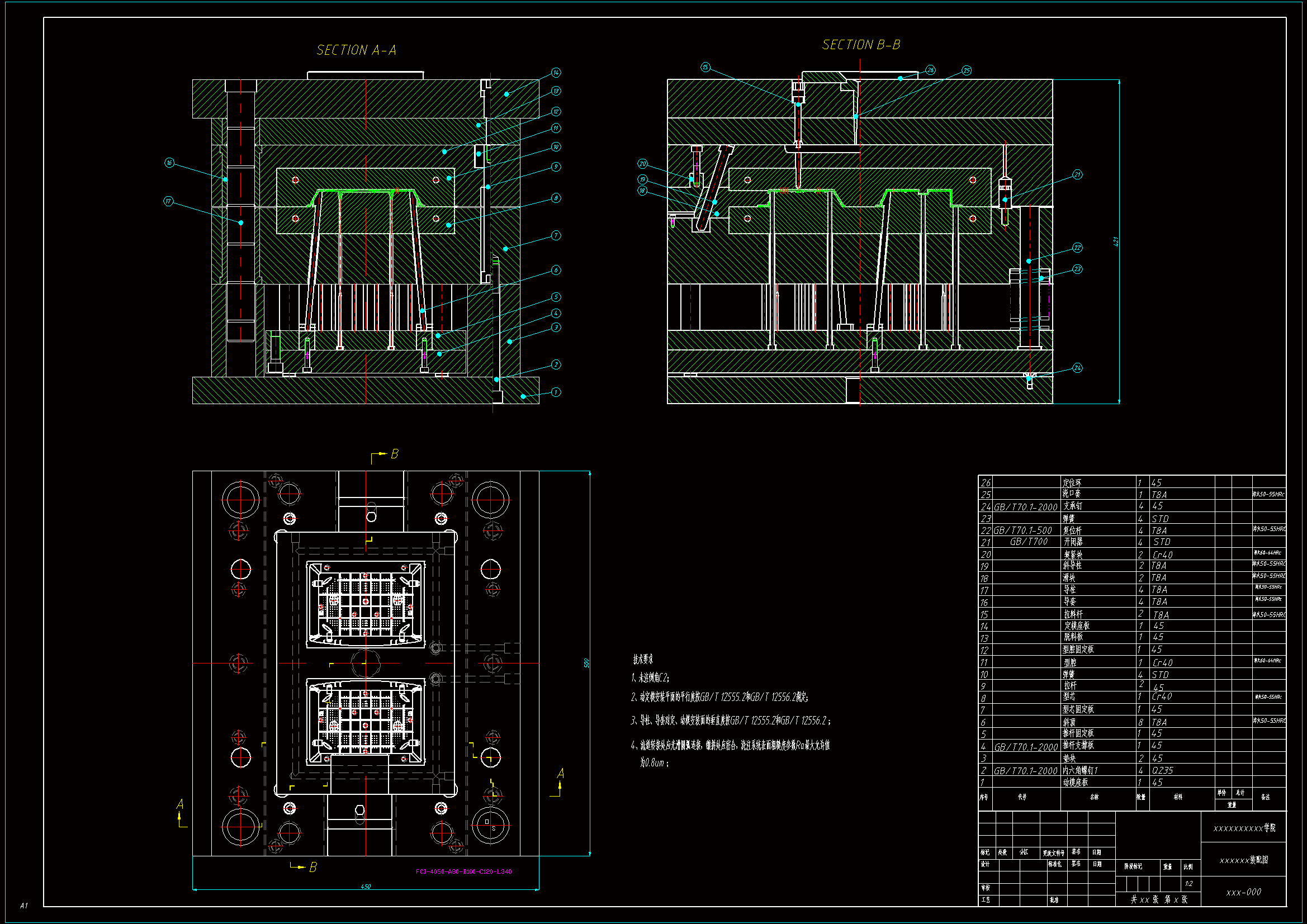
Task: Click the 500 plan view dimension text
Action: click(x=586, y=664)
